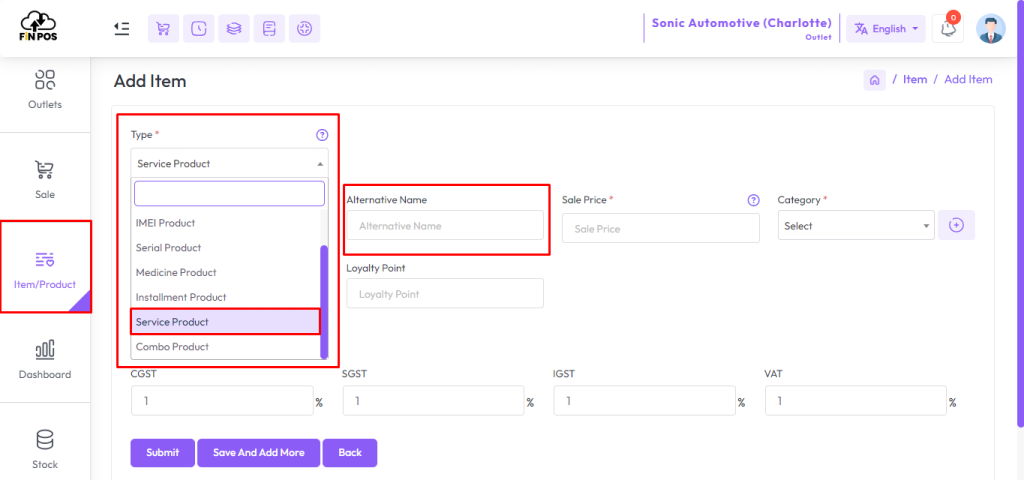Open the shopping cart shortcut icon
Image resolution: width=1024 pixels, height=480 pixels.
coord(163,29)
